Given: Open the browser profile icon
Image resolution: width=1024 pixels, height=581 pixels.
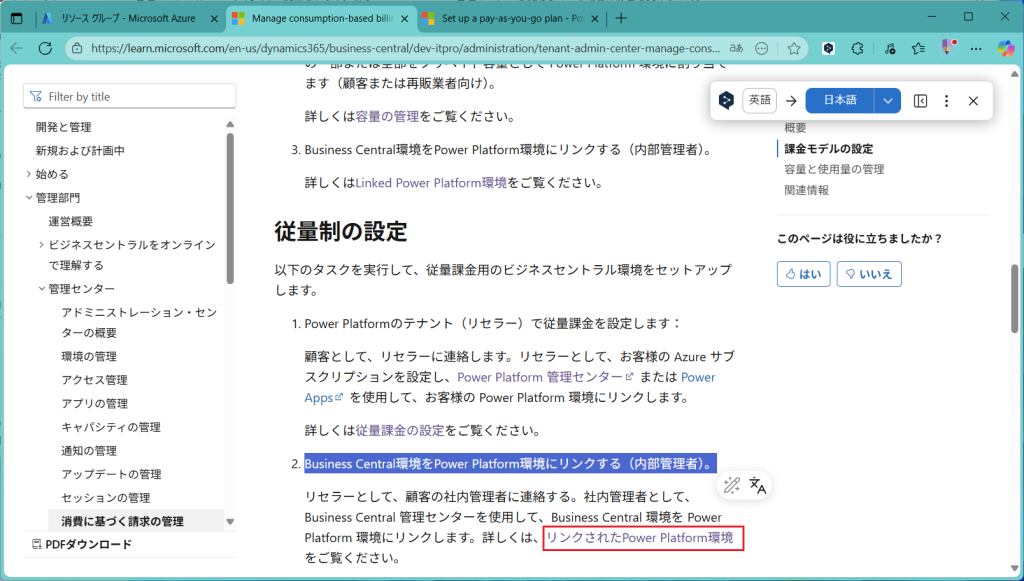Looking at the screenshot, I should [x=948, y=47].
